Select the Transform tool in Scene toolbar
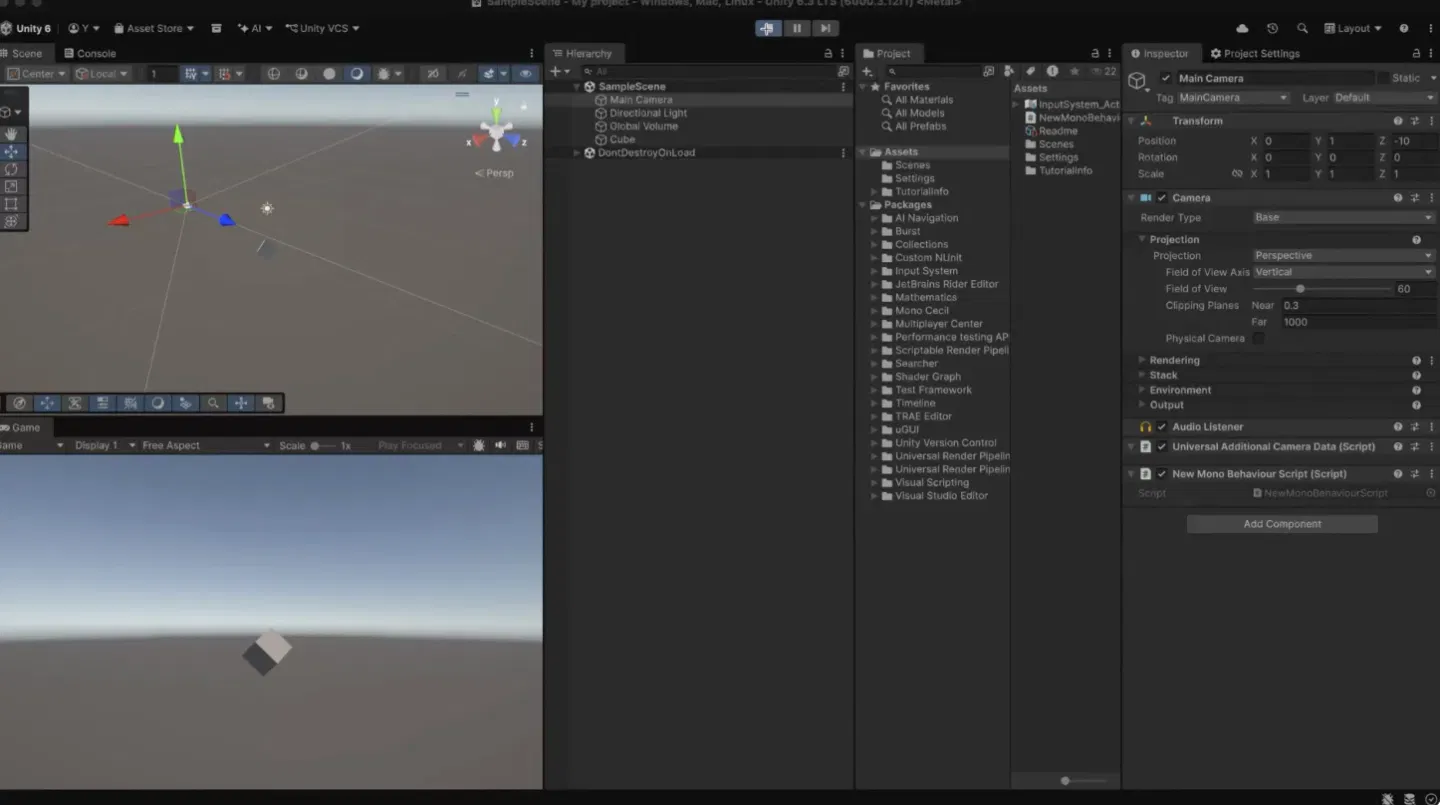 [12, 221]
